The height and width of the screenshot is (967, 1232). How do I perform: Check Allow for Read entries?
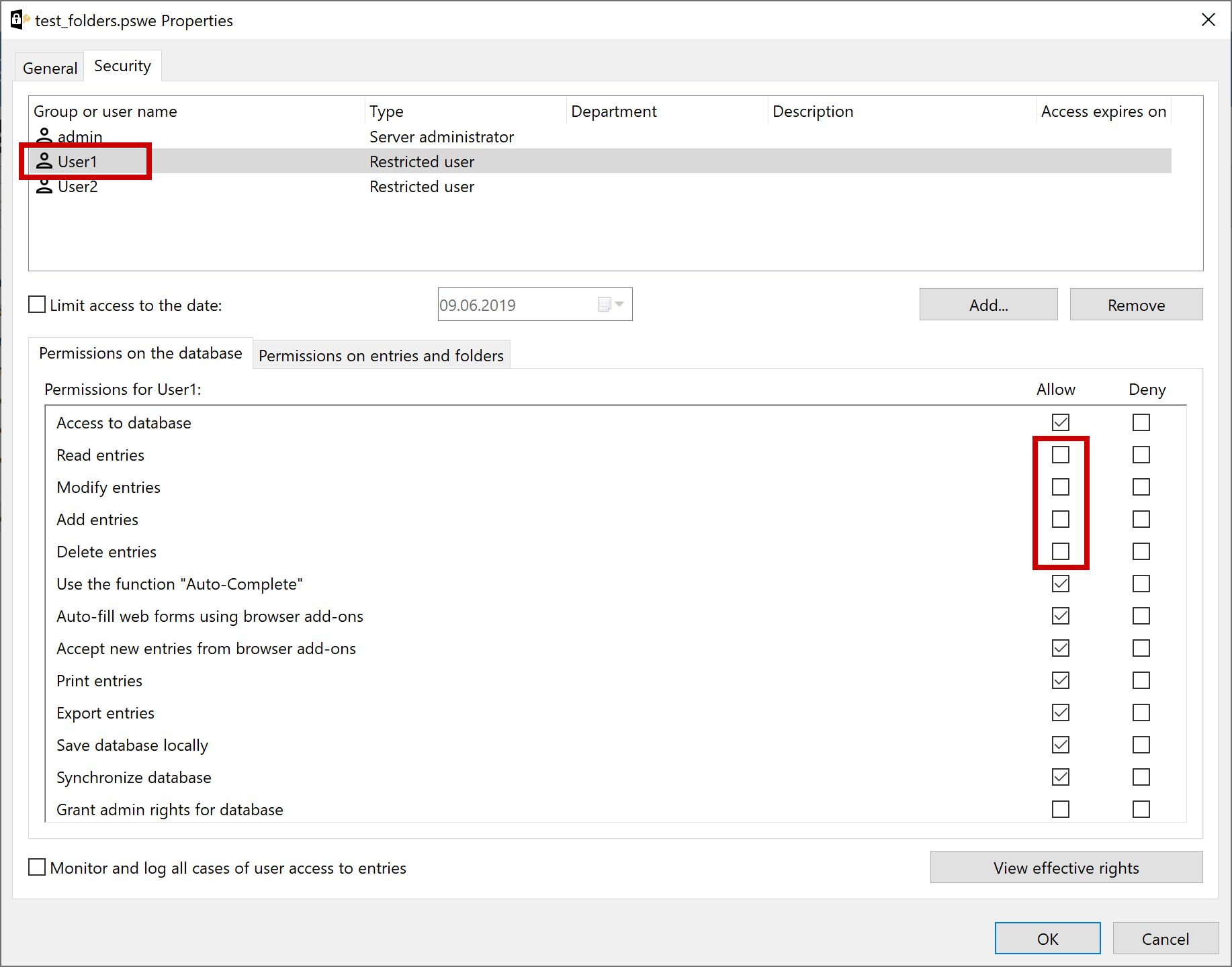[1061, 455]
